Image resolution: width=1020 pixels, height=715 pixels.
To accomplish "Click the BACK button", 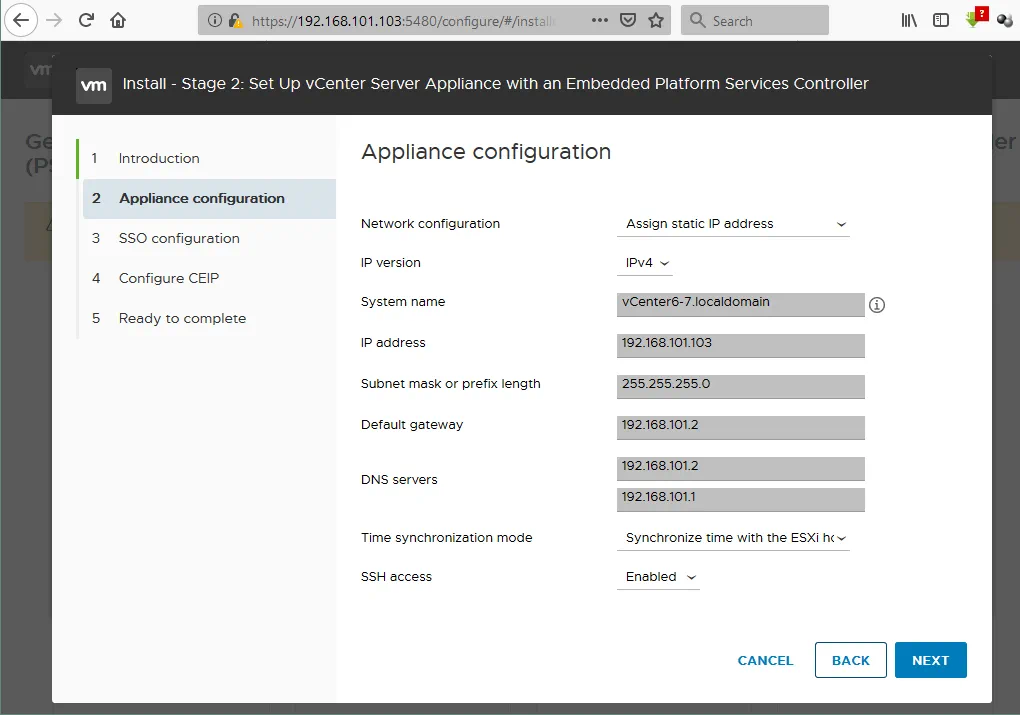I will pos(850,660).
